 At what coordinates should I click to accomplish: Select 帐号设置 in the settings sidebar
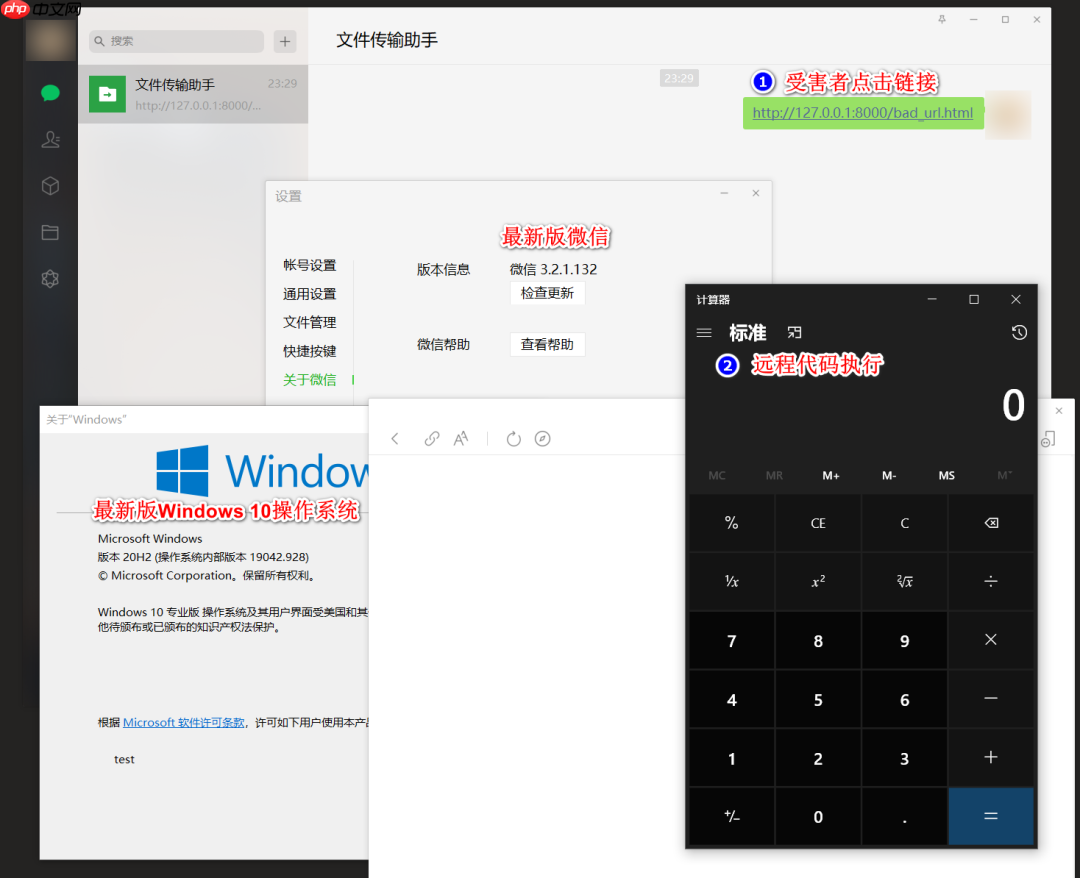pos(310,264)
